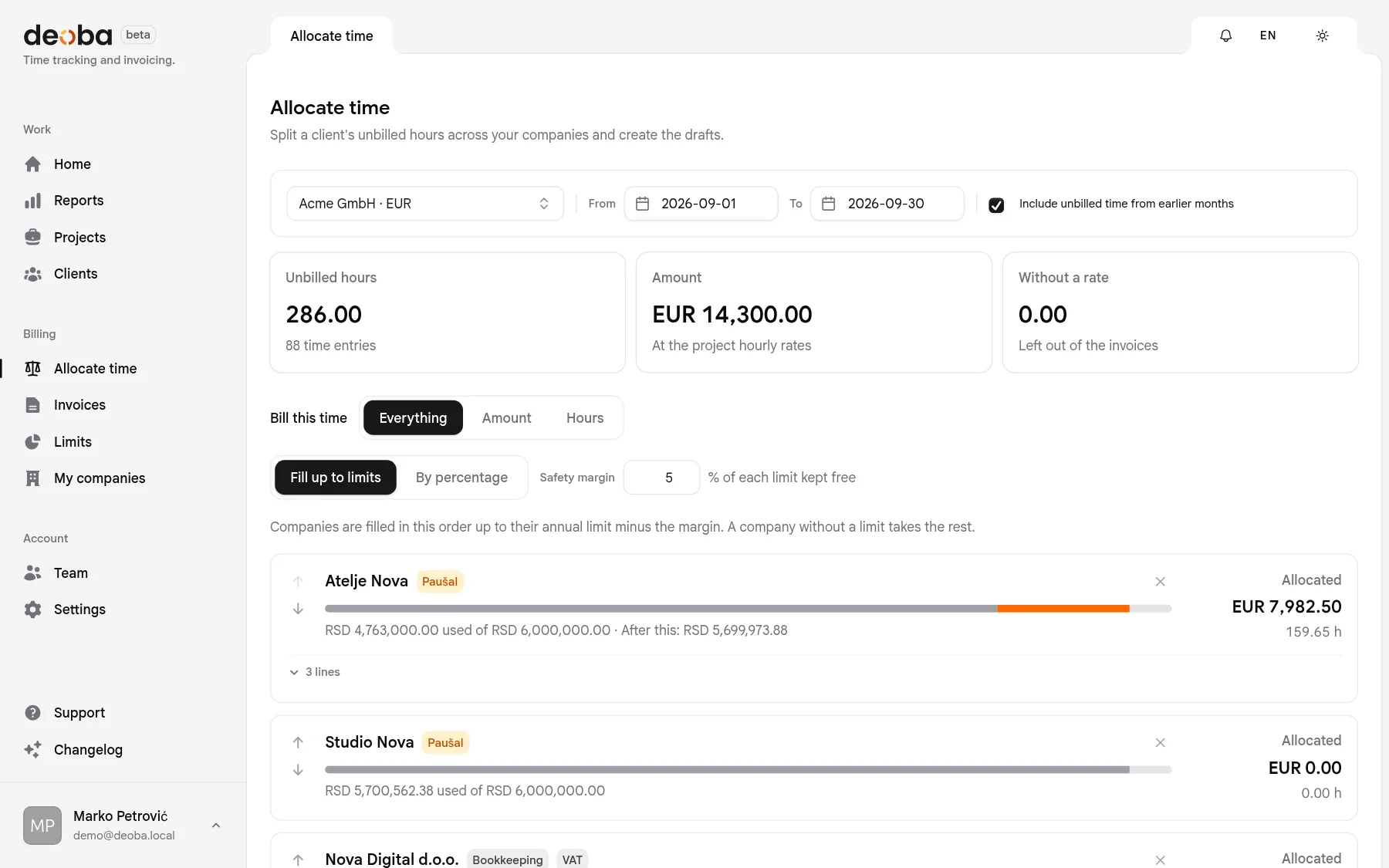
Task: Go to Limits pie chart icon
Action: (x=32, y=442)
